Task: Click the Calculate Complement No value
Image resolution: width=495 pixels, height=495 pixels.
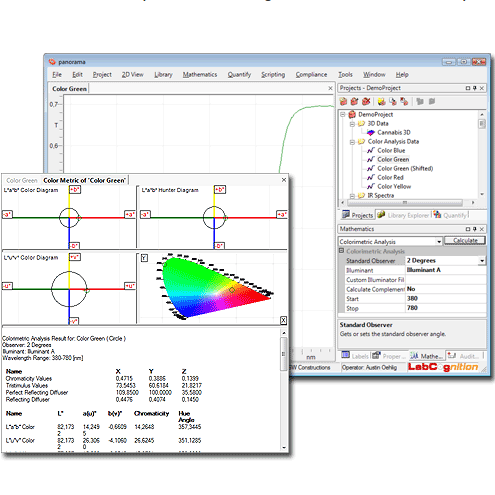Action: pyautogui.click(x=445, y=289)
